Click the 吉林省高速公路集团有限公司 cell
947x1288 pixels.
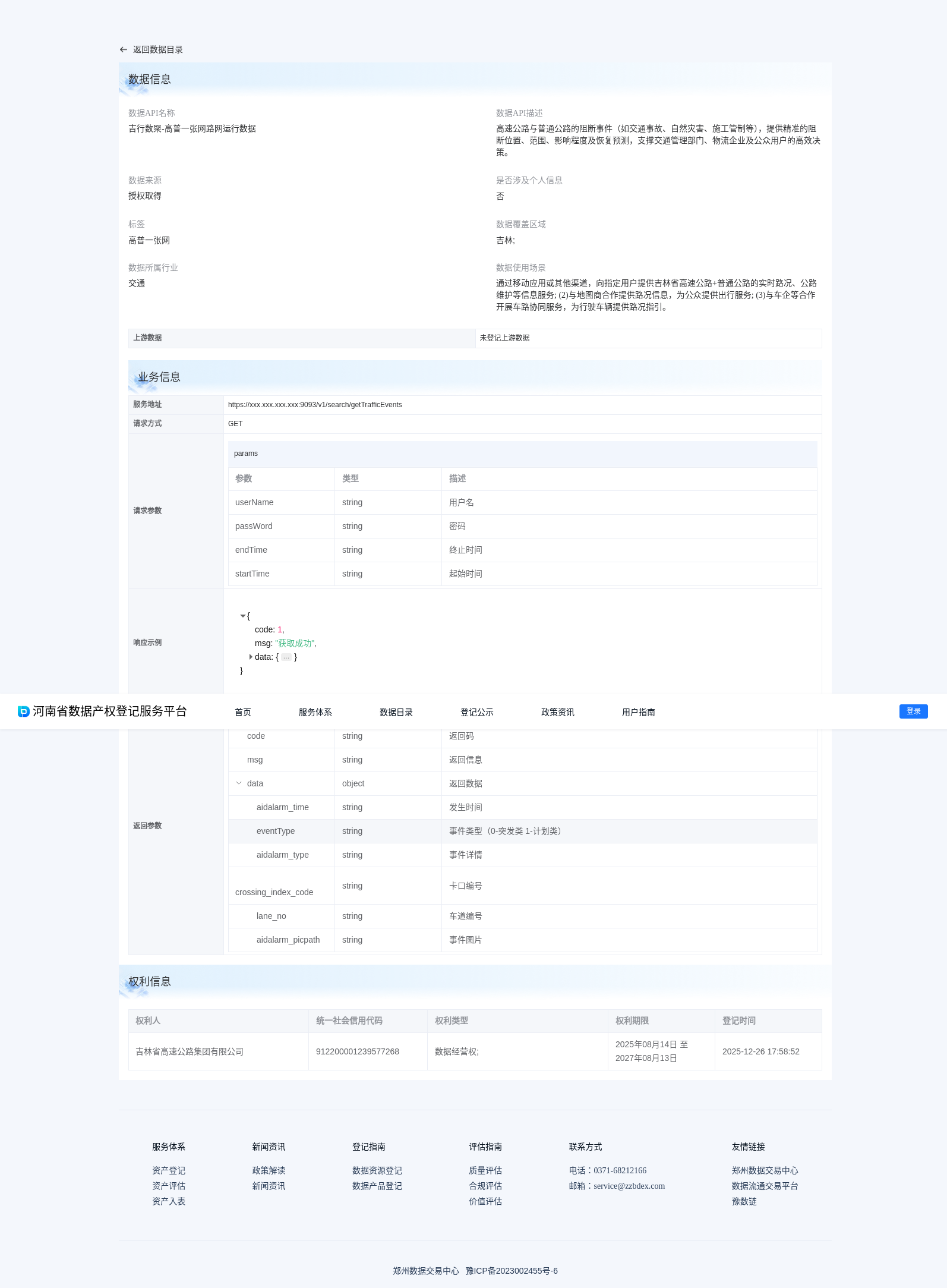click(x=219, y=1051)
